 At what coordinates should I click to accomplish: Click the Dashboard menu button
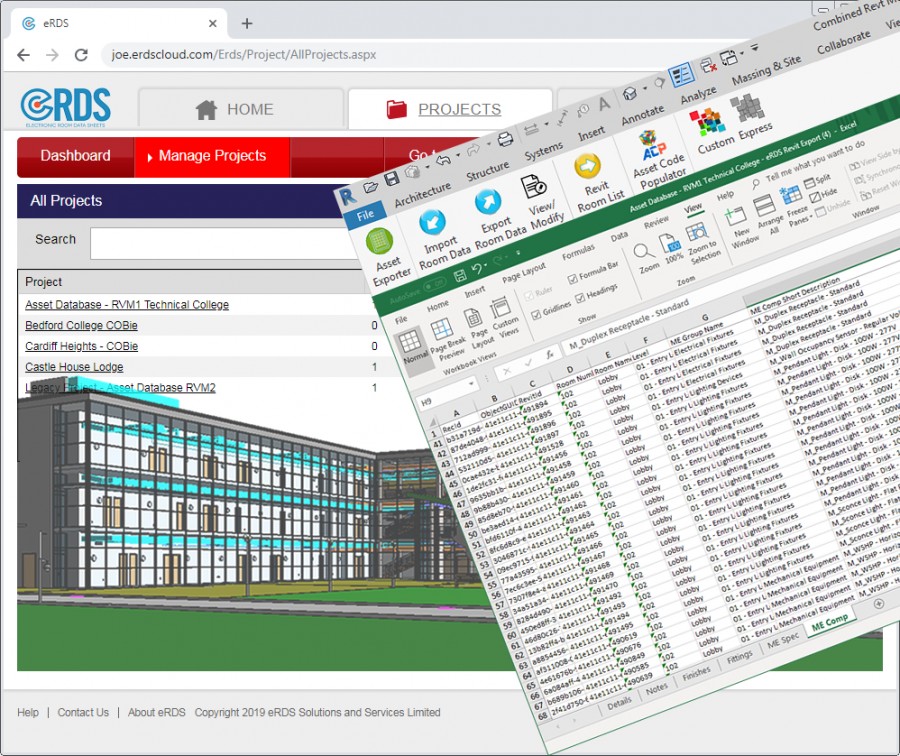75,156
